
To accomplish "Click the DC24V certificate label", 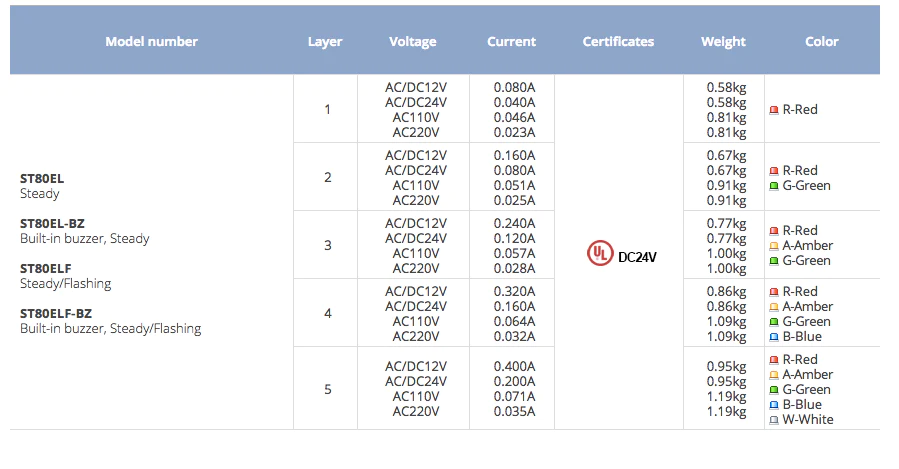I will [x=637, y=257].
